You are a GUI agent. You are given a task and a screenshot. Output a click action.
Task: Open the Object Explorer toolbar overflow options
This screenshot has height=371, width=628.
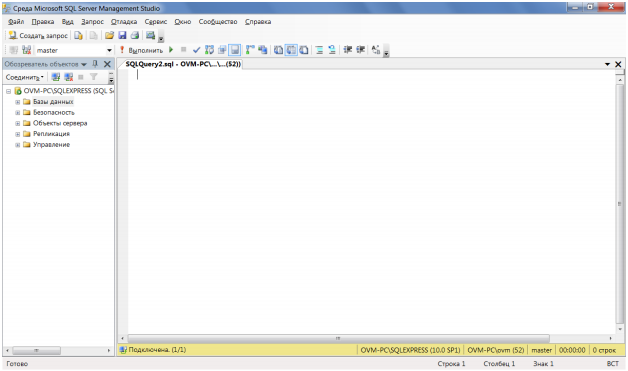(x=111, y=78)
